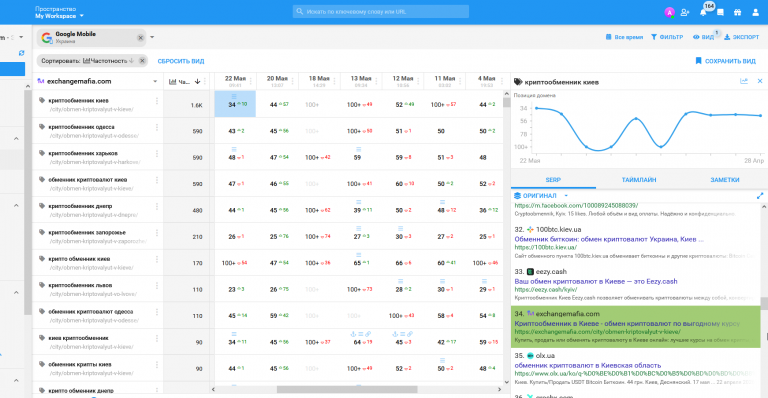This screenshot has width=768, height=398.
Task: Open the messages chat icon in header
Action: [720, 12]
